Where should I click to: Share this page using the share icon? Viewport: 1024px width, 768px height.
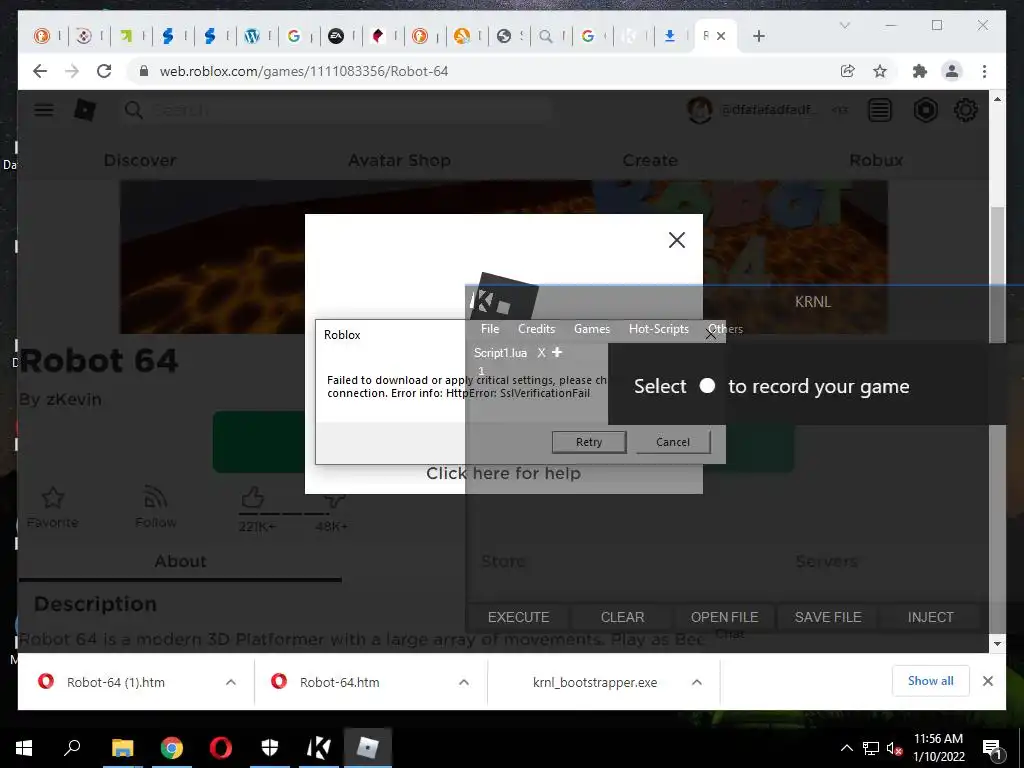click(848, 71)
